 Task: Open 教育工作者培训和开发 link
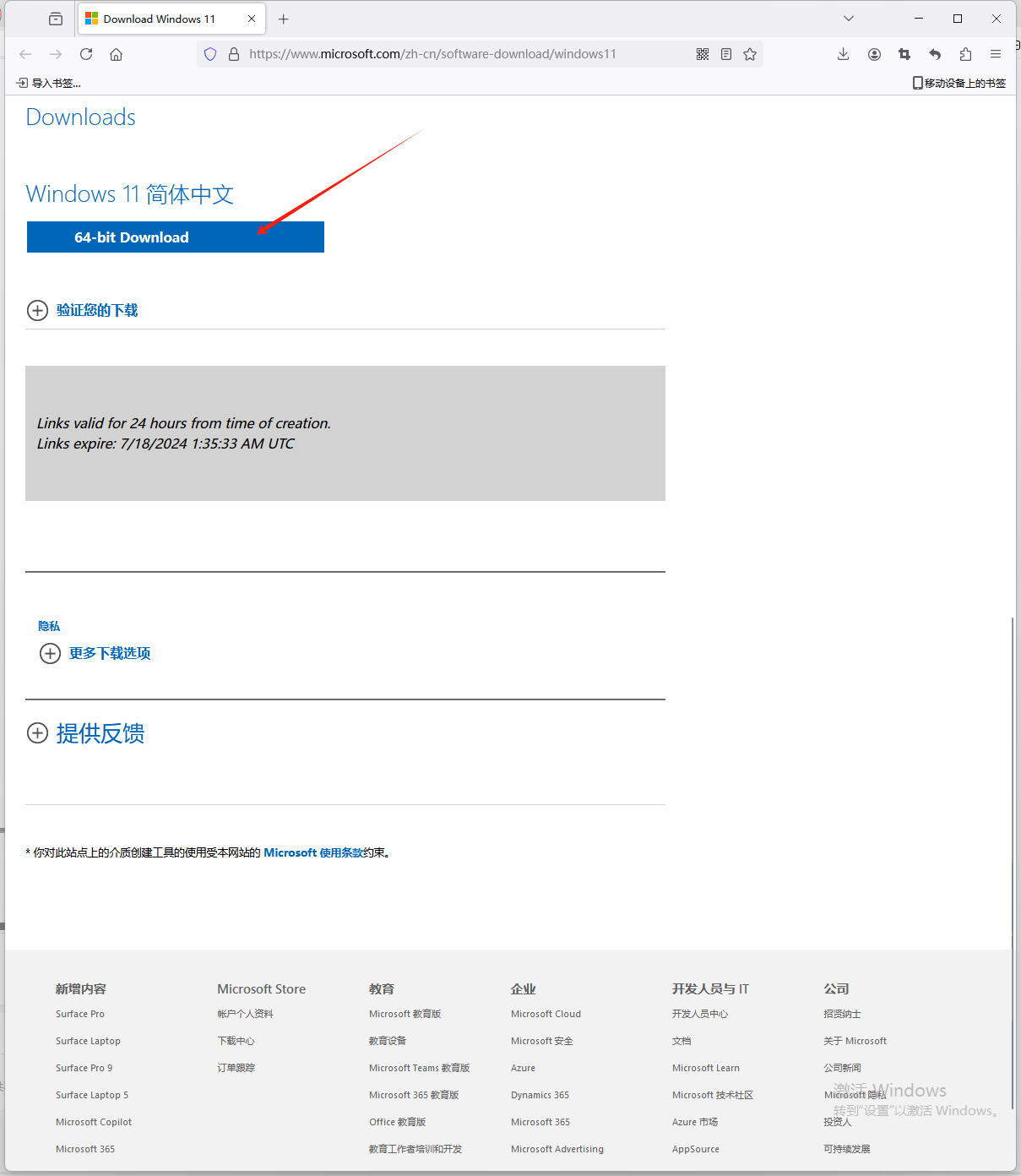[415, 1149]
